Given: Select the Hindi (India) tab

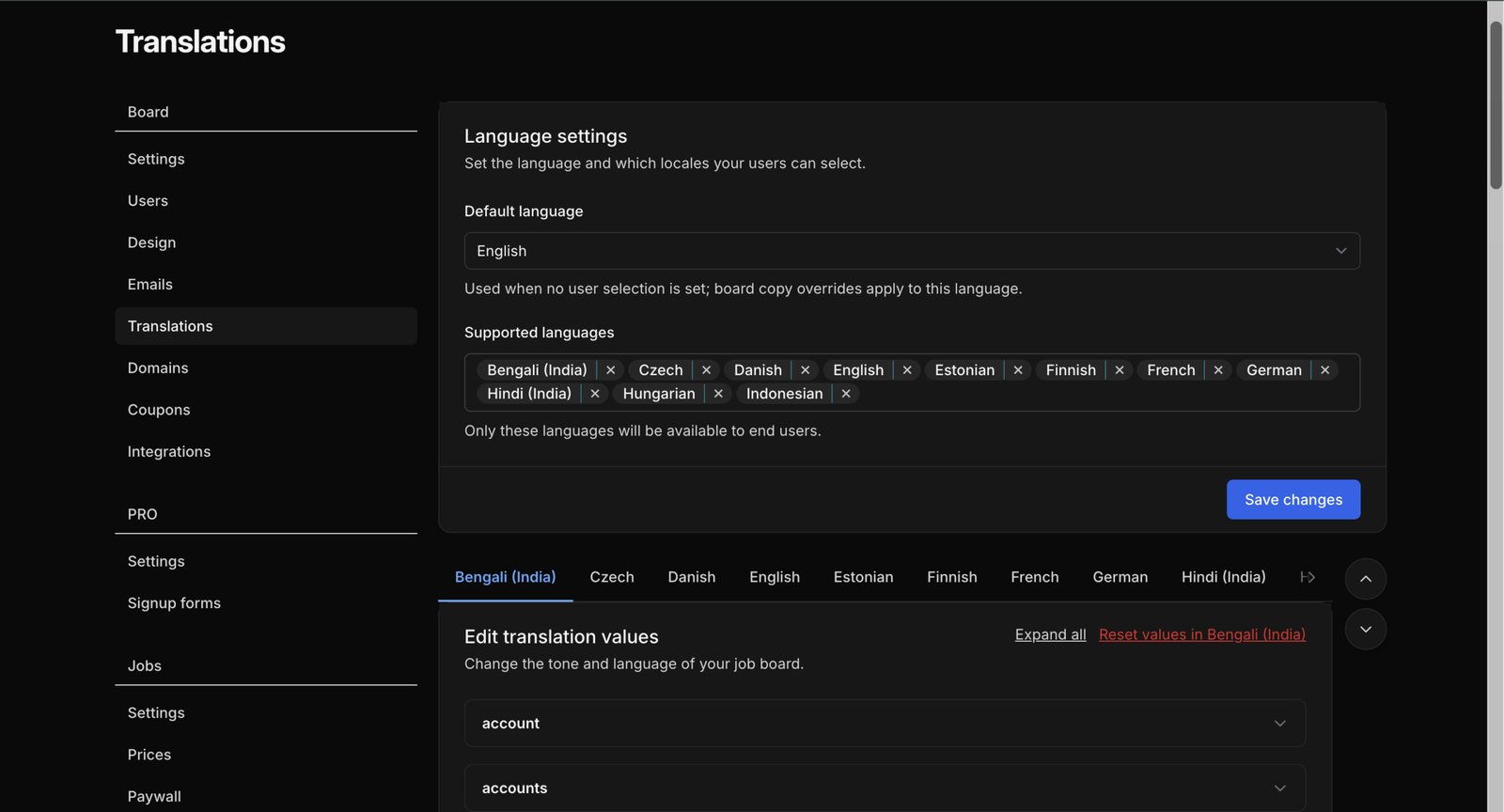Looking at the screenshot, I should [x=1222, y=577].
